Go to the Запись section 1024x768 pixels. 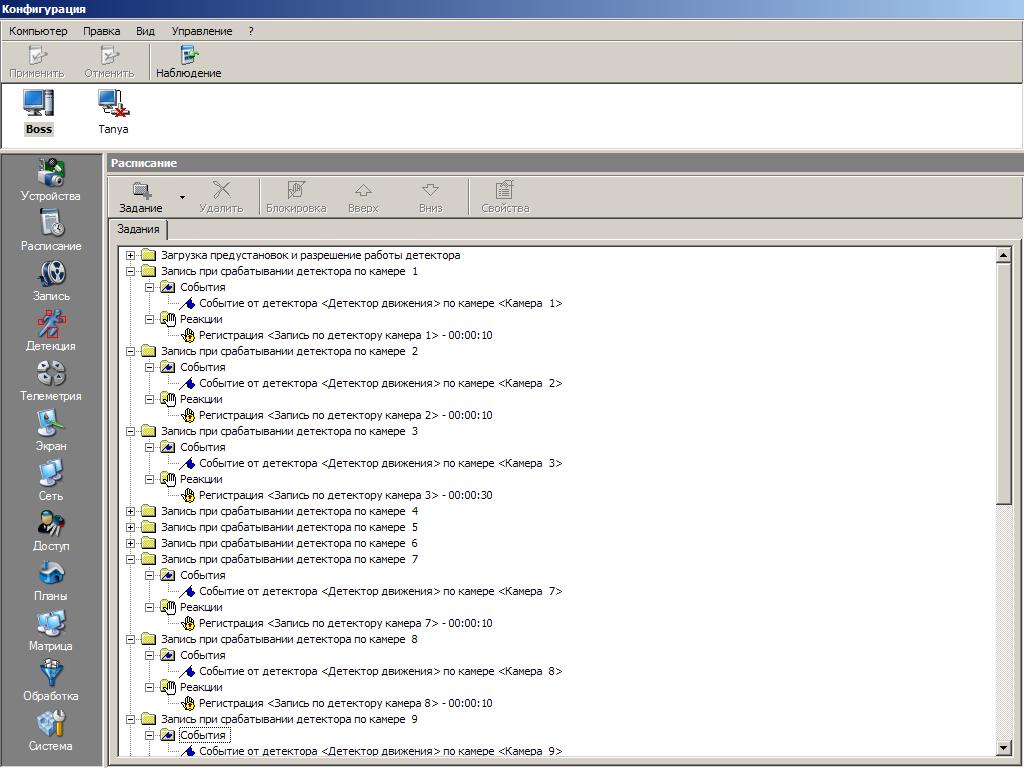pos(50,280)
